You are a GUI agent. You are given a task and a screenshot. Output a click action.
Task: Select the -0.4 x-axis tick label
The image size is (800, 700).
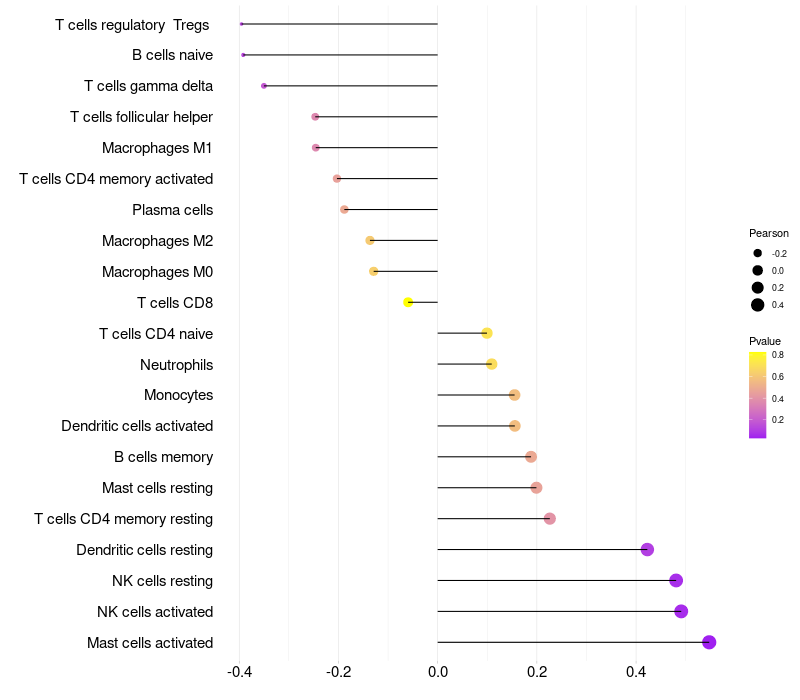coord(240,672)
